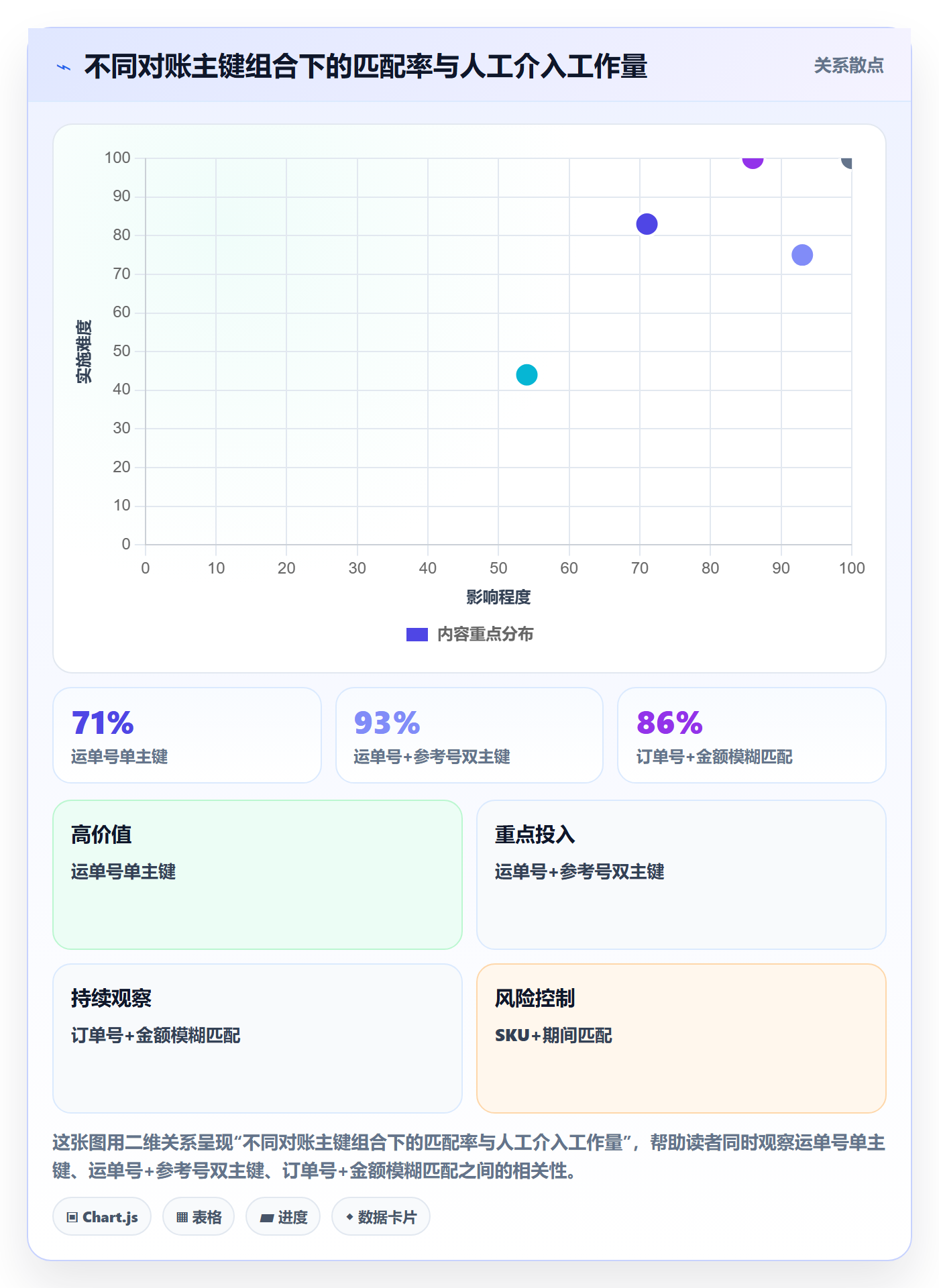
Task: Click the 关系散点 label in header
Action: (848, 66)
